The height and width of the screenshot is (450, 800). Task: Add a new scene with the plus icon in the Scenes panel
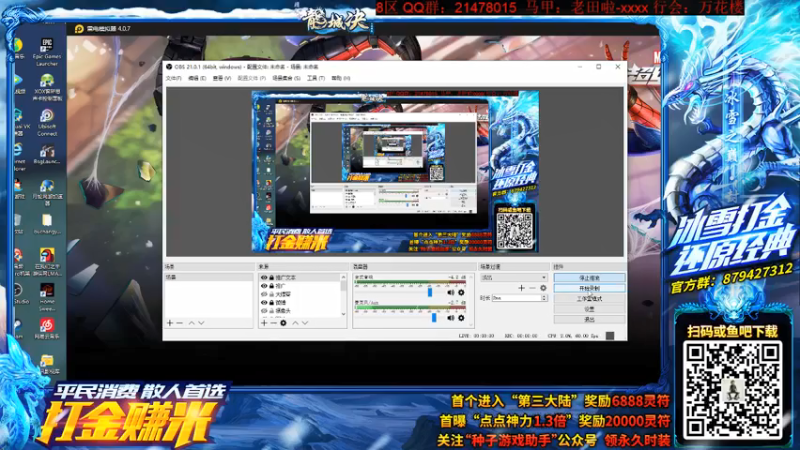point(170,323)
